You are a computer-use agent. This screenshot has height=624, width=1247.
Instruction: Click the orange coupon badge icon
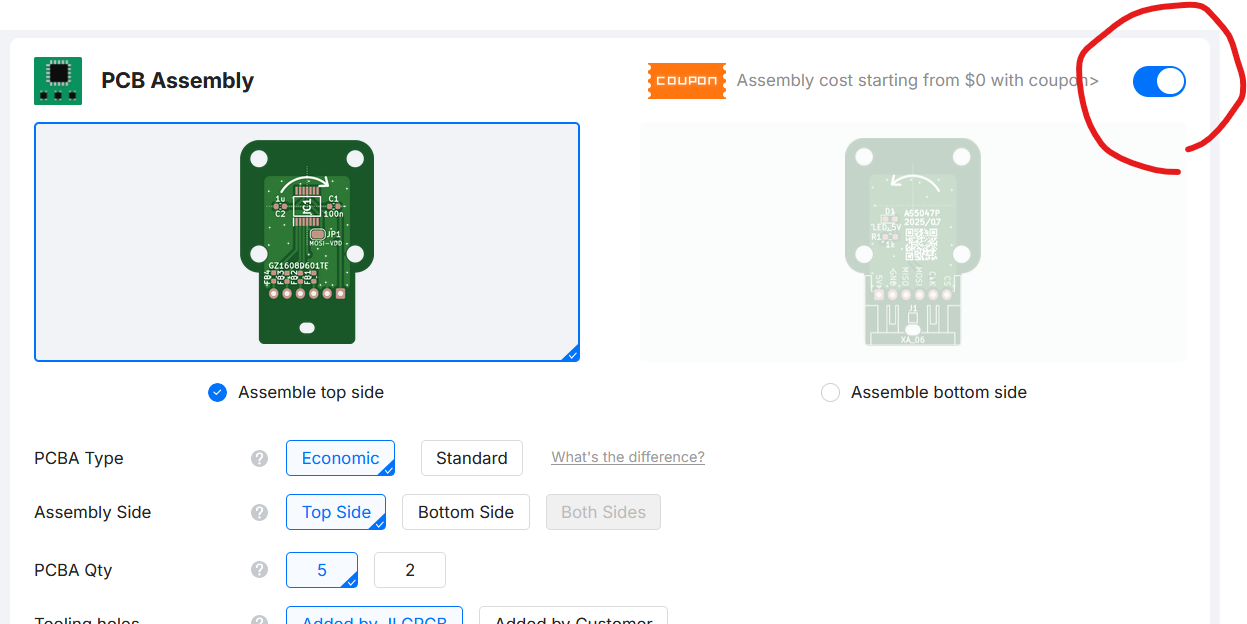[x=687, y=81]
